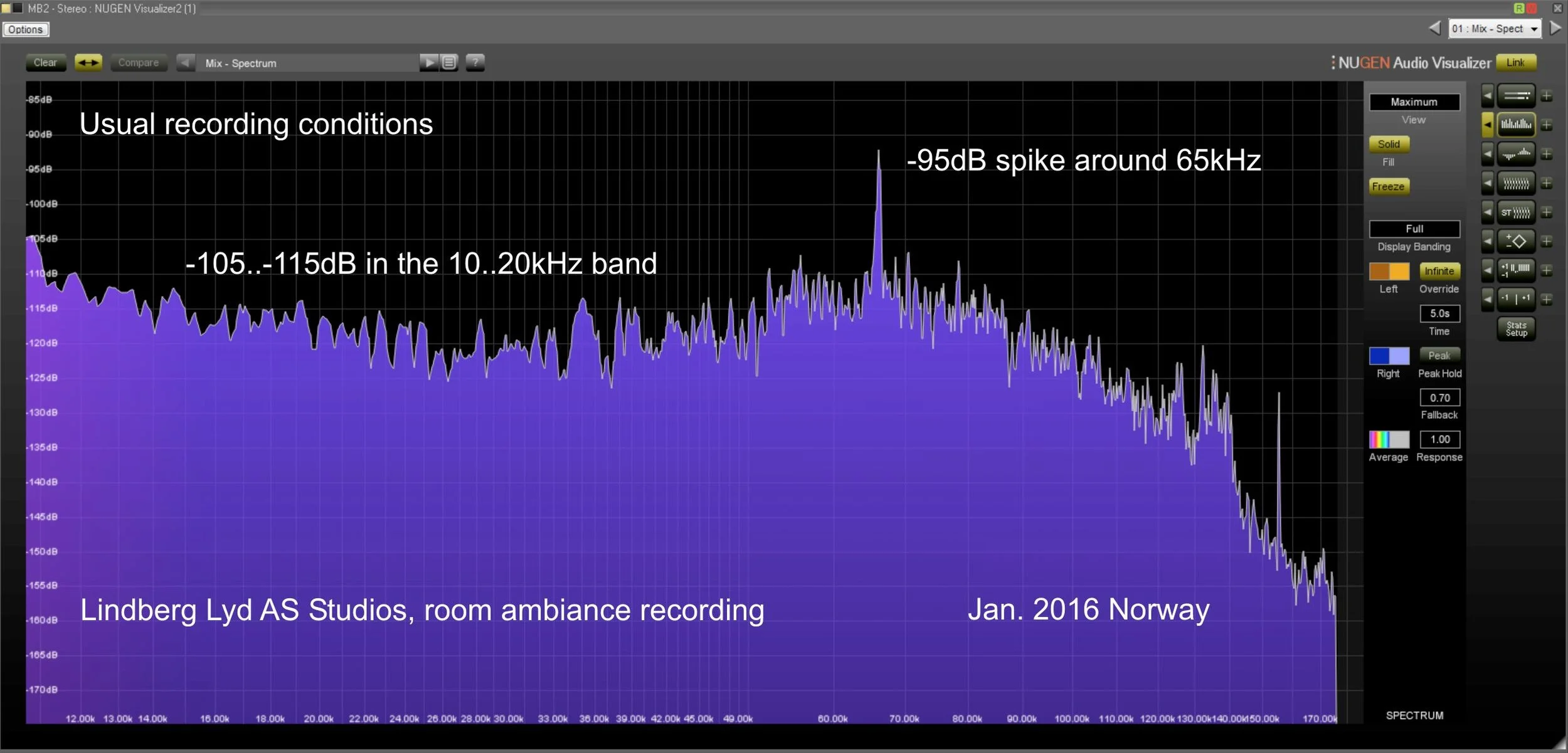Screen dimensions: 1568x753
Task: Click the question mark help icon
Action: click(475, 63)
